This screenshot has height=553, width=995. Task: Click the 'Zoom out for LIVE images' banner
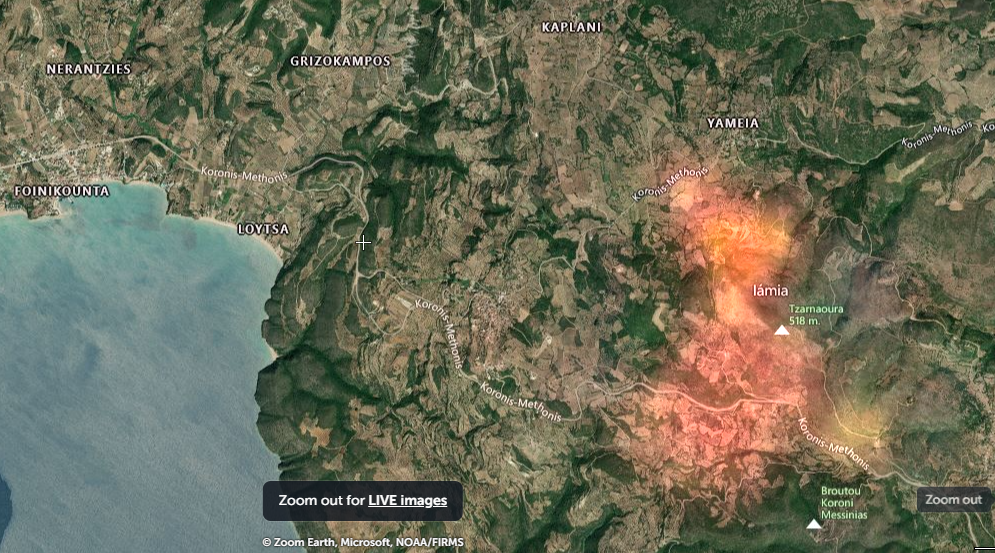pyautogui.click(x=362, y=501)
